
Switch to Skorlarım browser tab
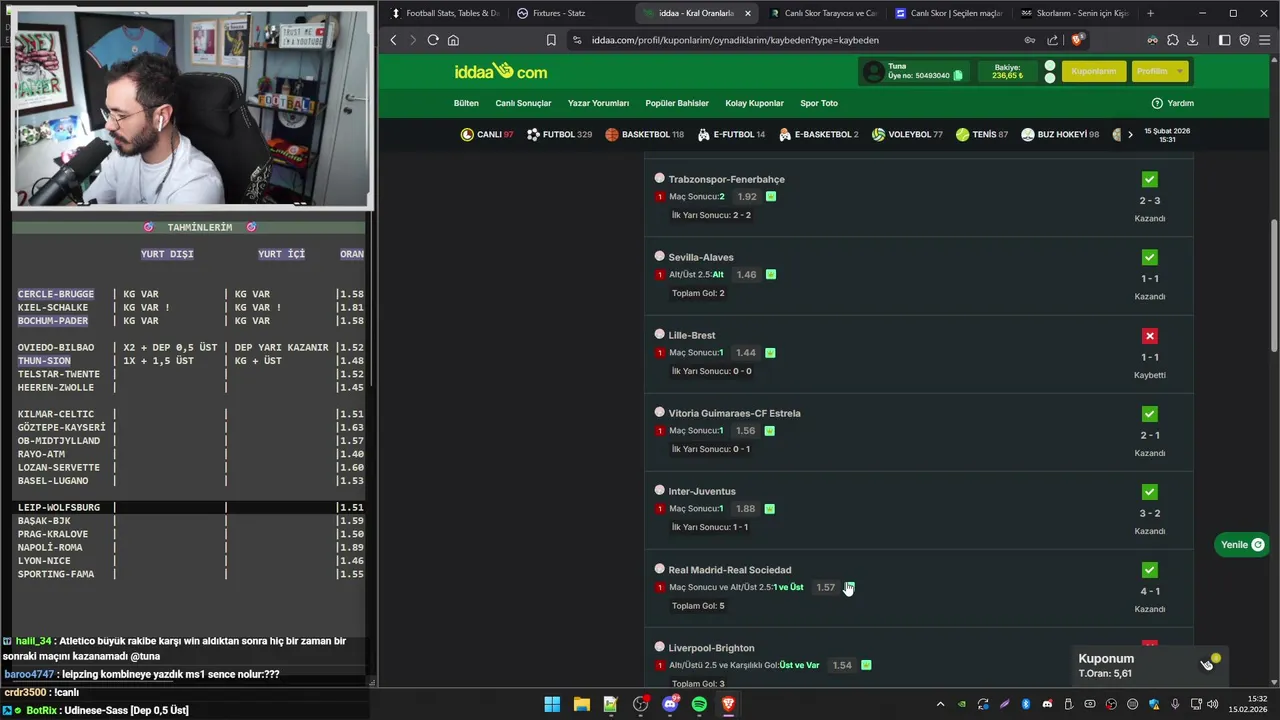pyautogui.click(x=1074, y=13)
